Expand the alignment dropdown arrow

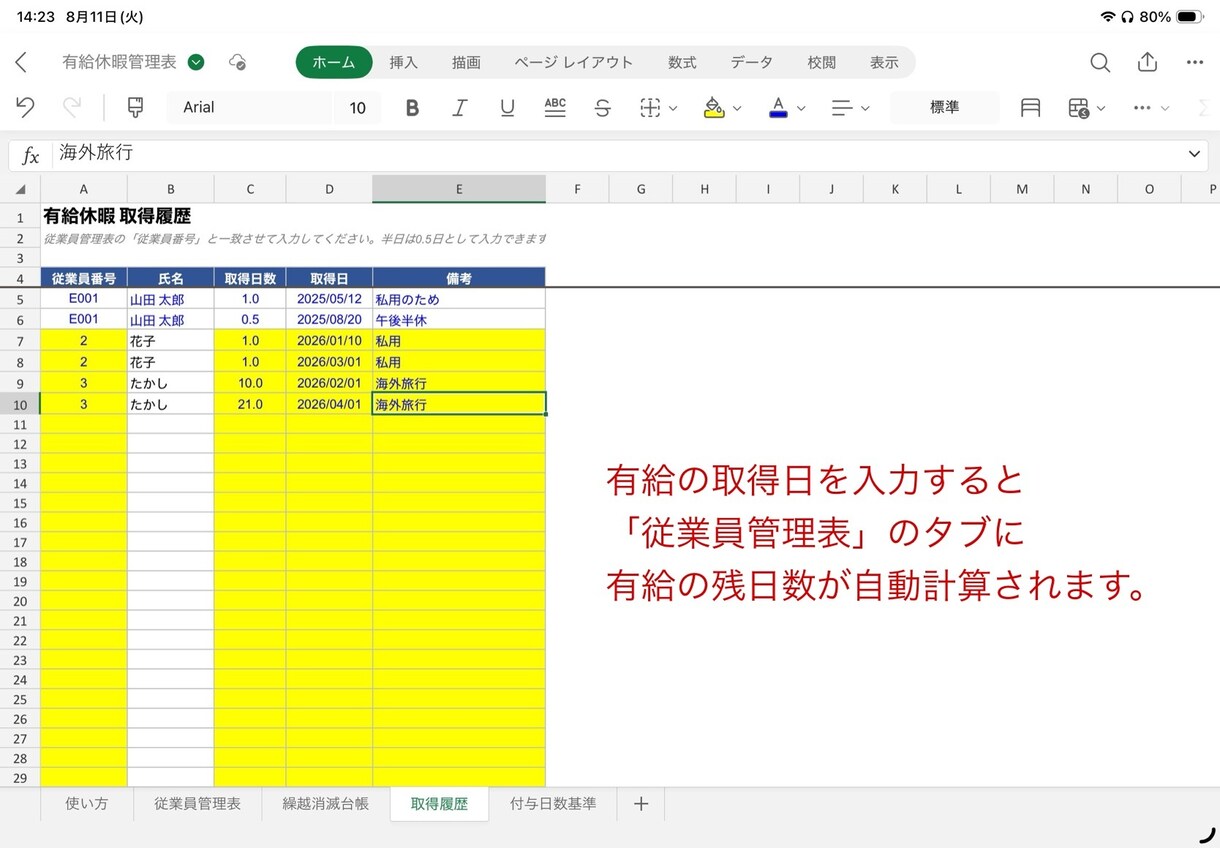coord(865,108)
